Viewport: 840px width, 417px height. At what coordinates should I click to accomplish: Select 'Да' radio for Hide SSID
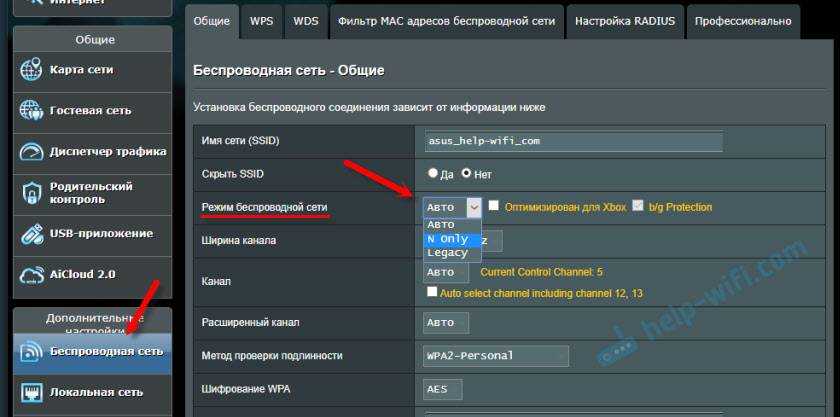(433, 174)
